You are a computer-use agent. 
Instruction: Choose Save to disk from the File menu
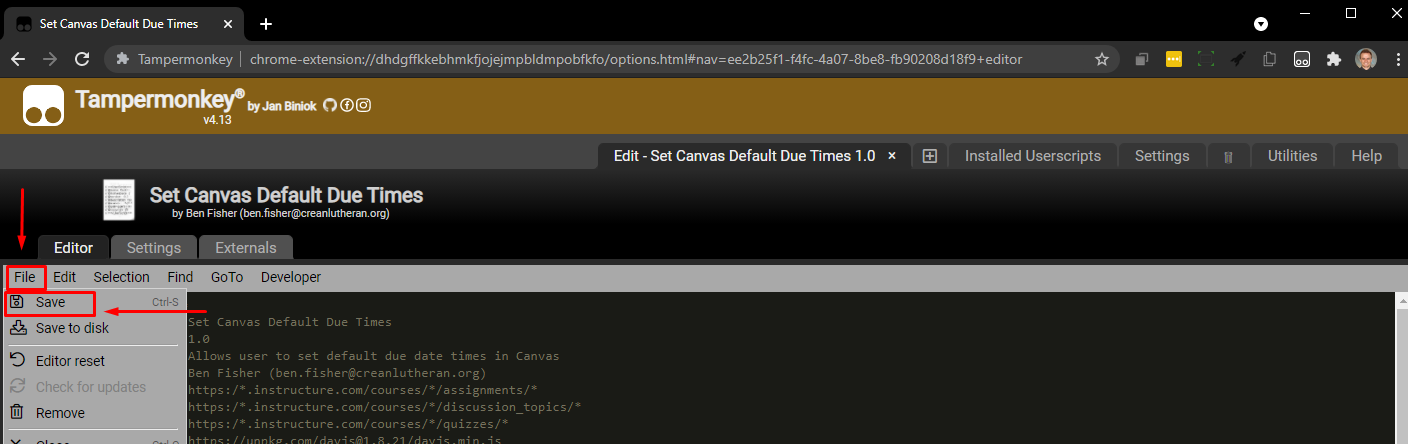coord(94,328)
